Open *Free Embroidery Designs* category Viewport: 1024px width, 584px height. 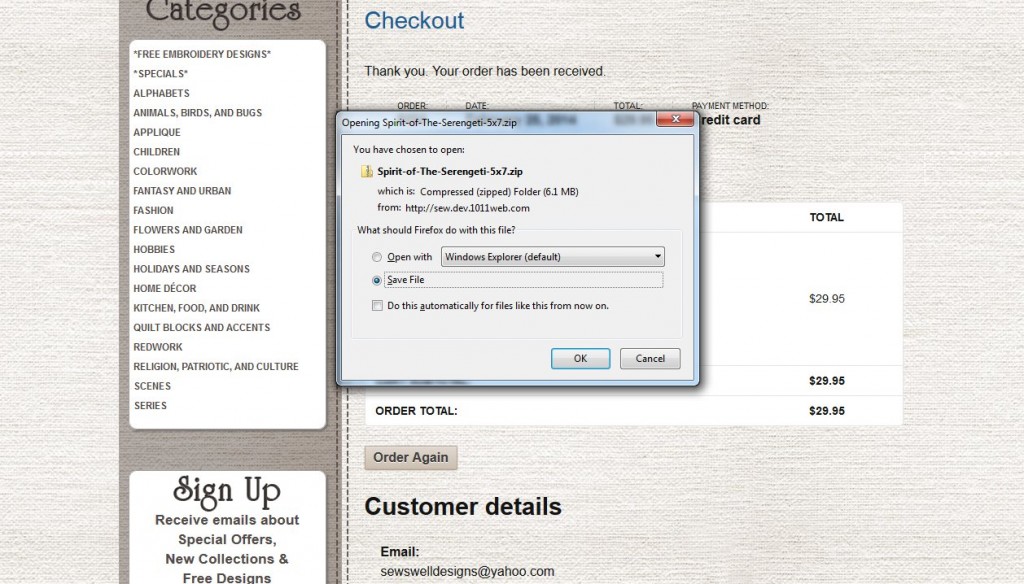[x=202, y=54]
